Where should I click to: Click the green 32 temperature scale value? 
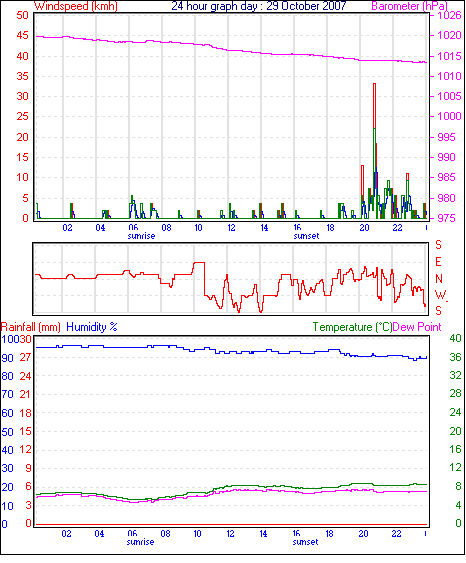point(456,376)
